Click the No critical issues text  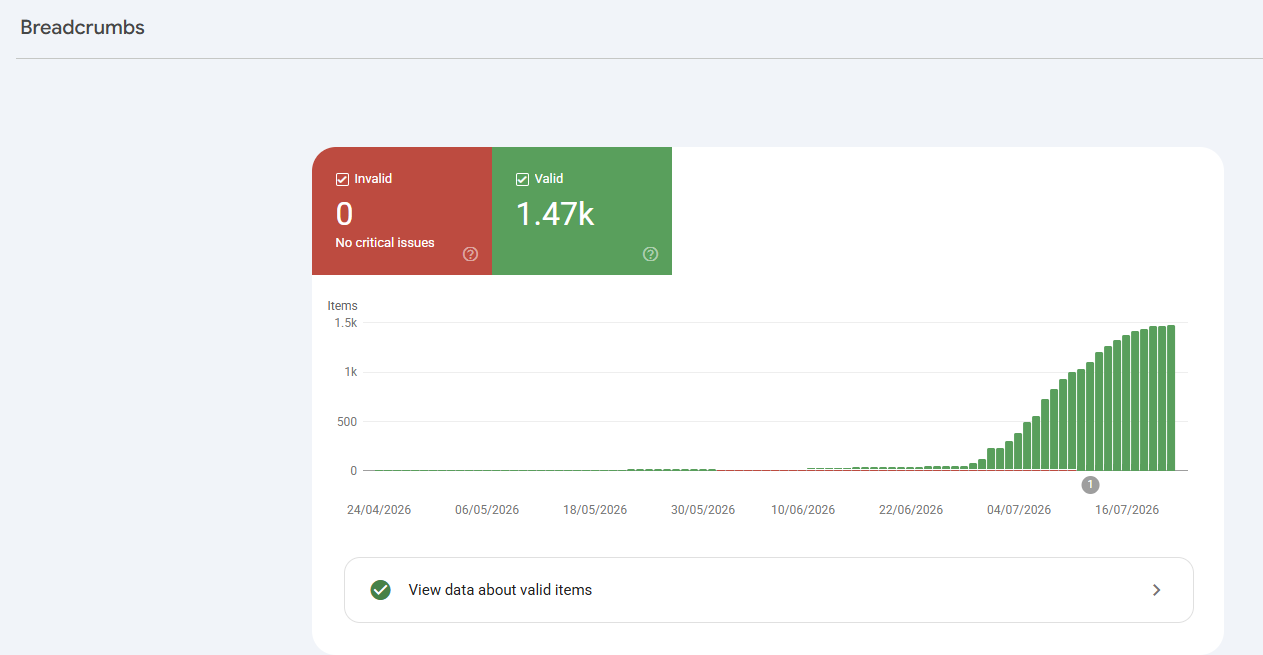(385, 243)
